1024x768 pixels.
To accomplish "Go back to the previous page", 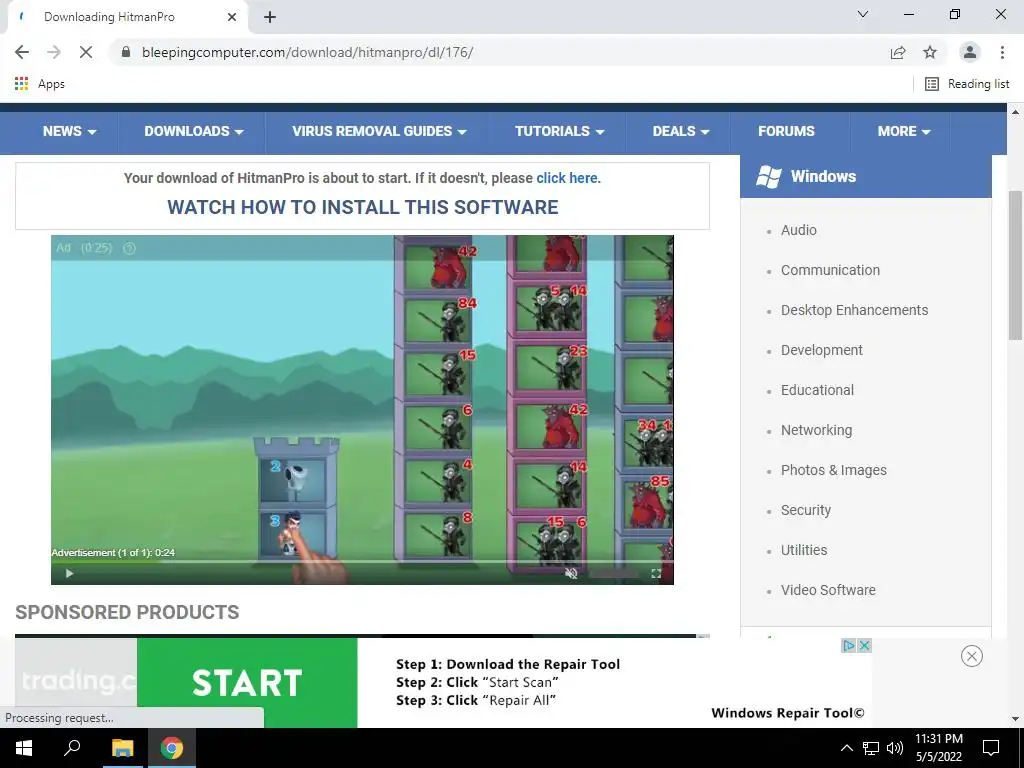I will (x=22, y=52).
